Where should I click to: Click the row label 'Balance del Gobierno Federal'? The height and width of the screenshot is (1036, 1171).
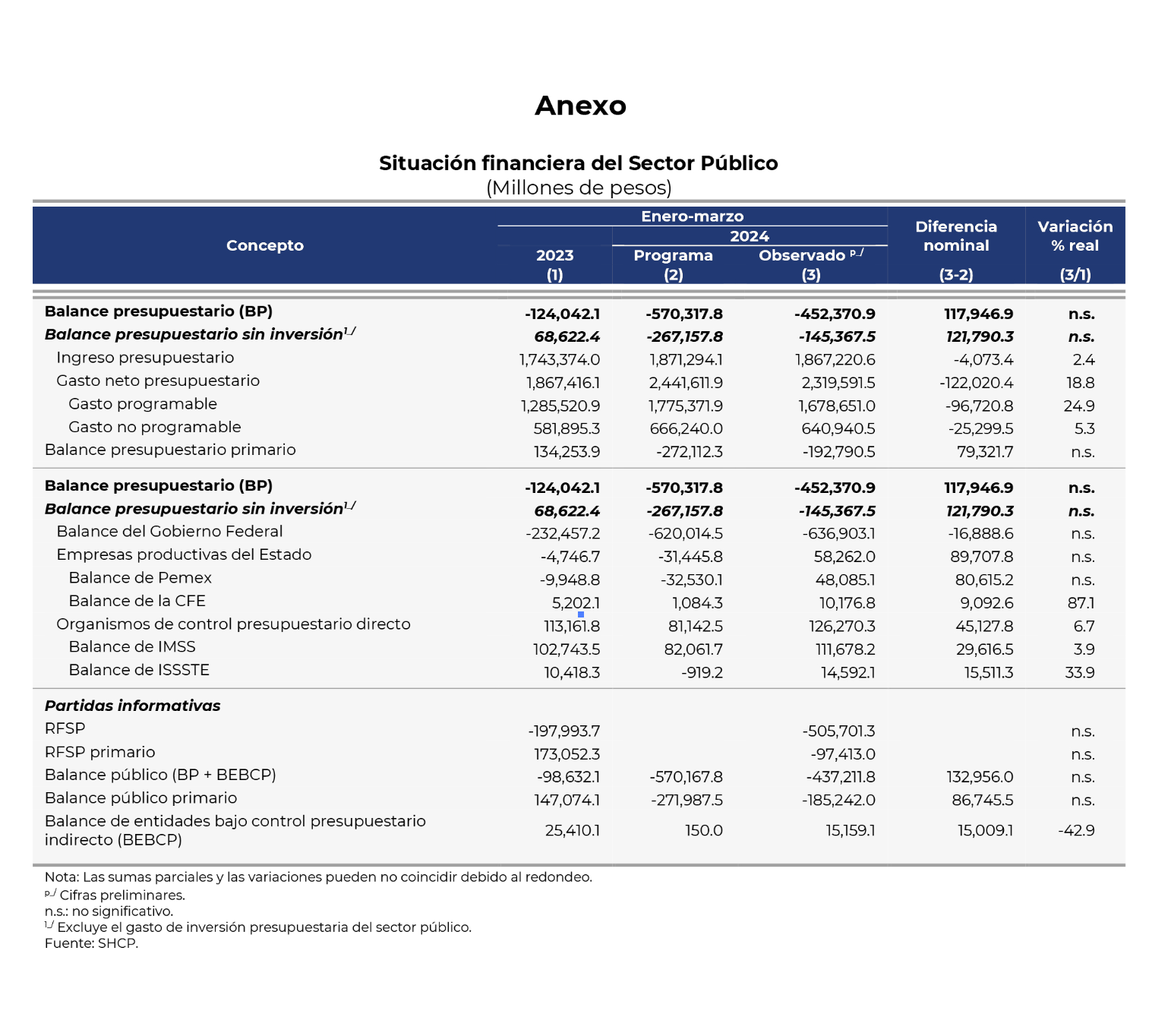169,532
